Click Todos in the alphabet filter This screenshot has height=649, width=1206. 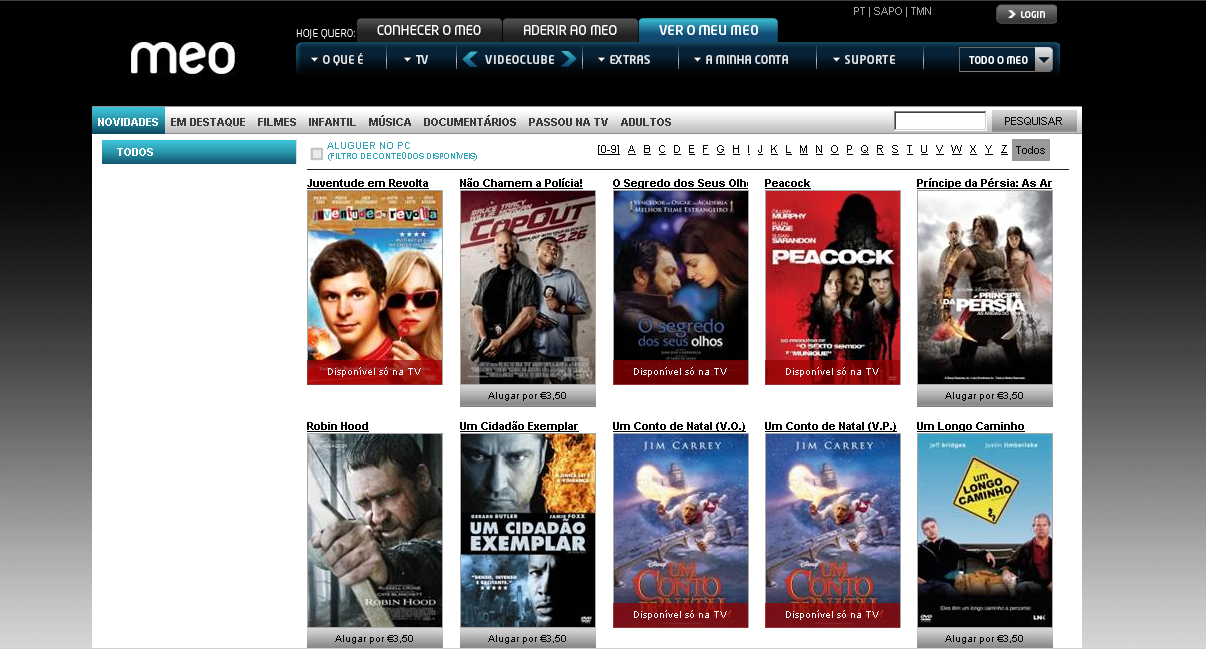(1030, 150)
